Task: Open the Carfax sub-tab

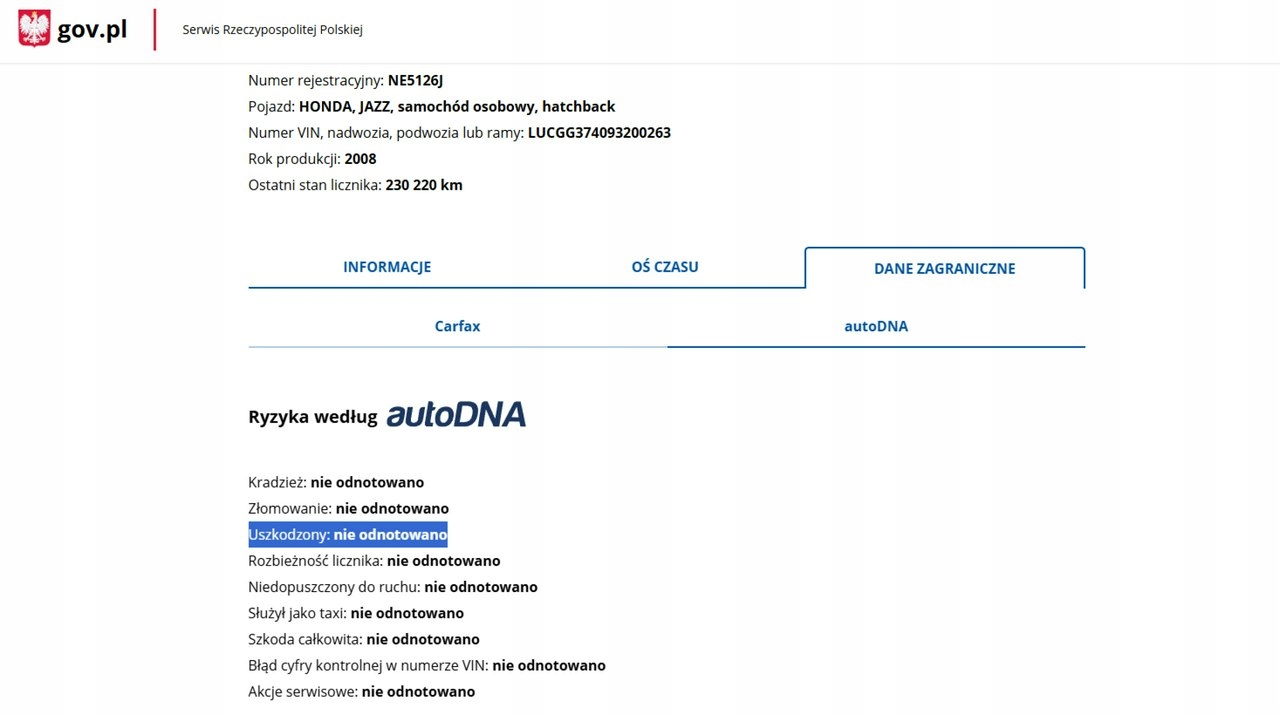Action: click(457, 326)
